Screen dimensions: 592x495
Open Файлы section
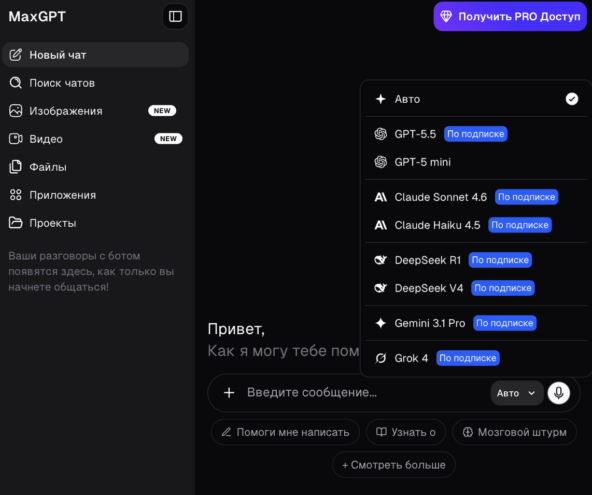click(96, 167)
